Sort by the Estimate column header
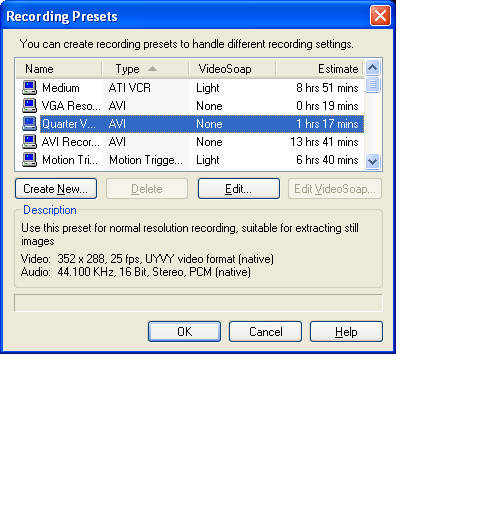 pos(319,69)
